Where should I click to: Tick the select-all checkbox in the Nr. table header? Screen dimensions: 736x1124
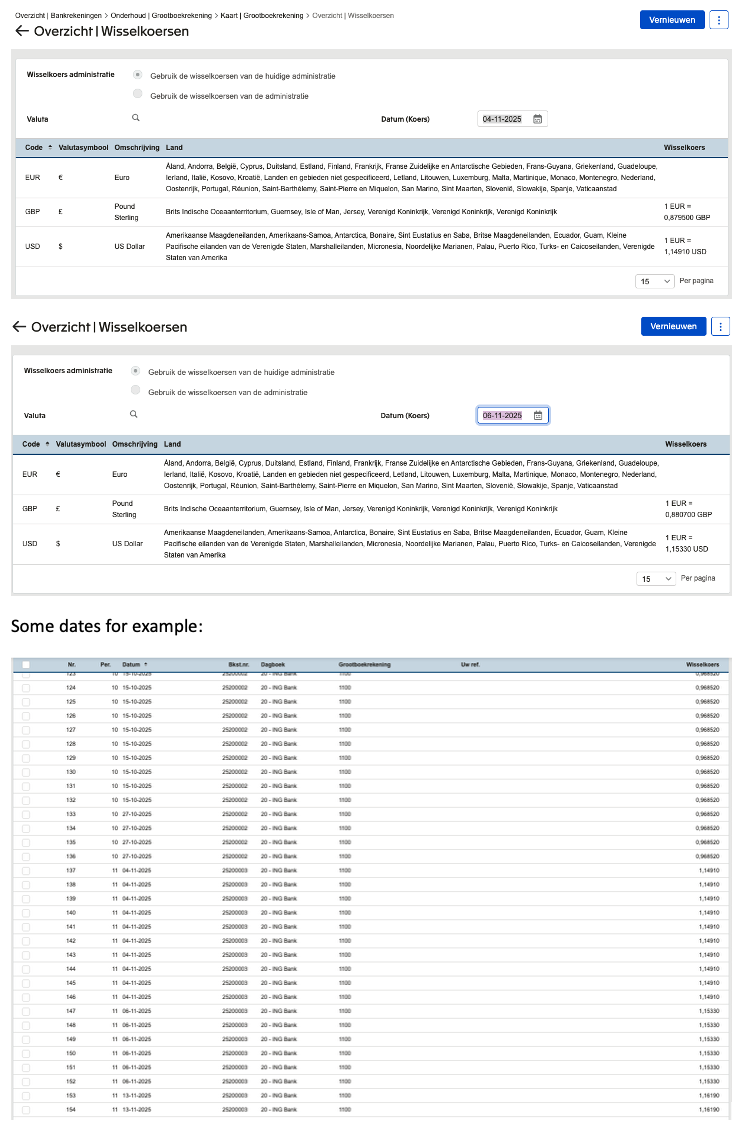(x=26, y=664)
